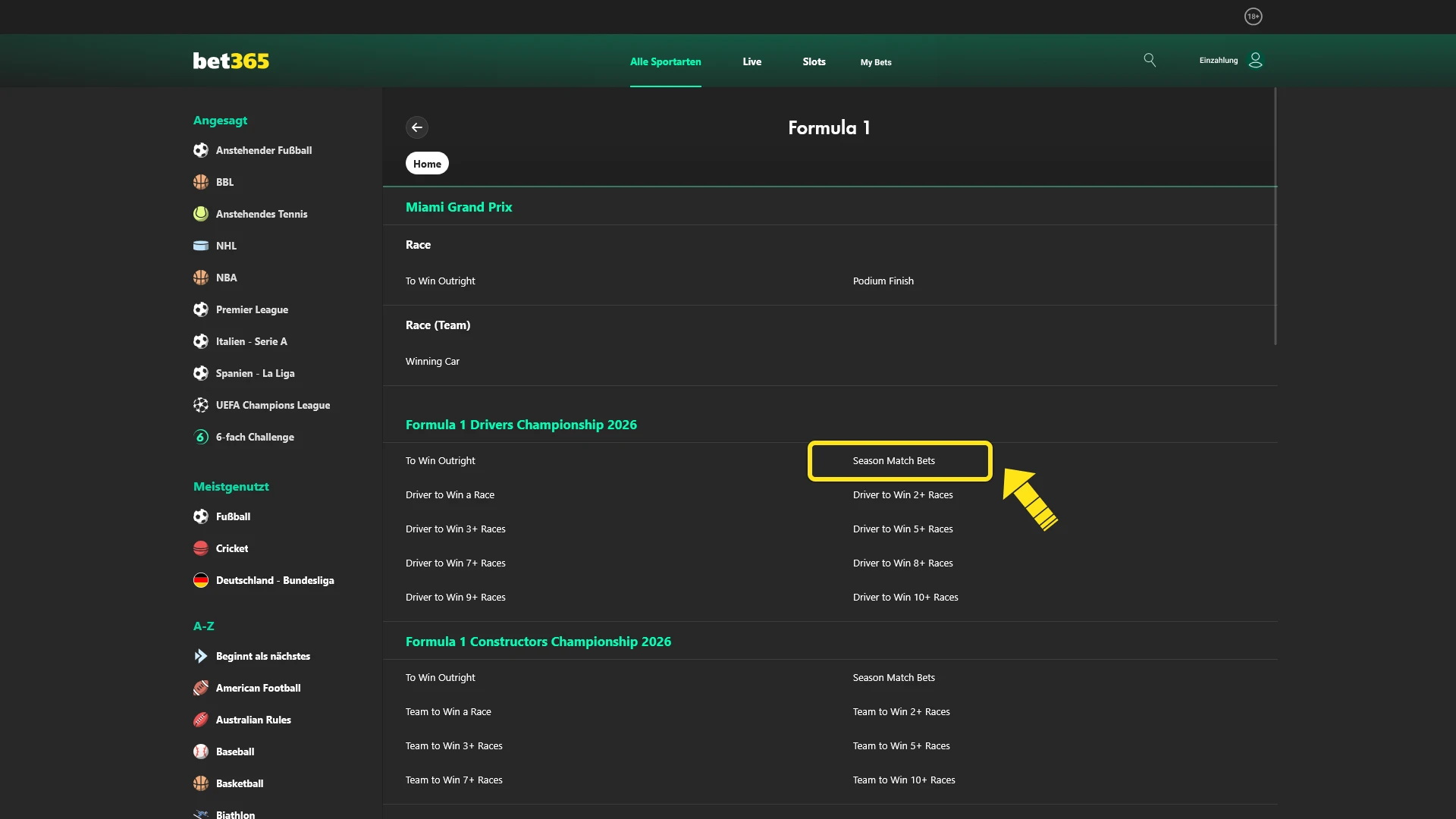Select the NBA basketball icon

coord(200,278)
